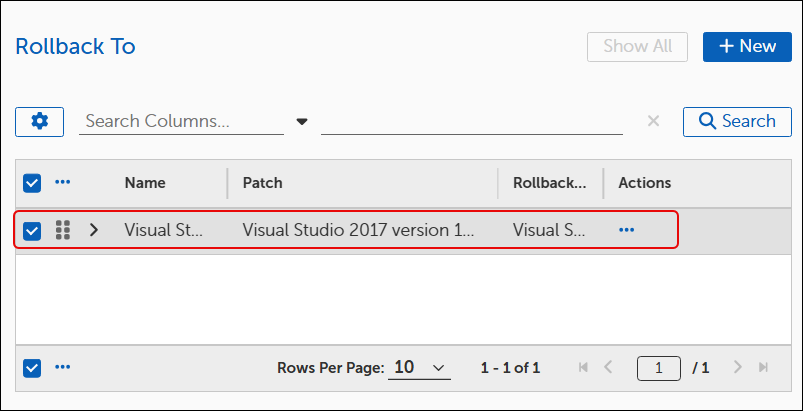Go to the next page arrow

tap(737, 367)
